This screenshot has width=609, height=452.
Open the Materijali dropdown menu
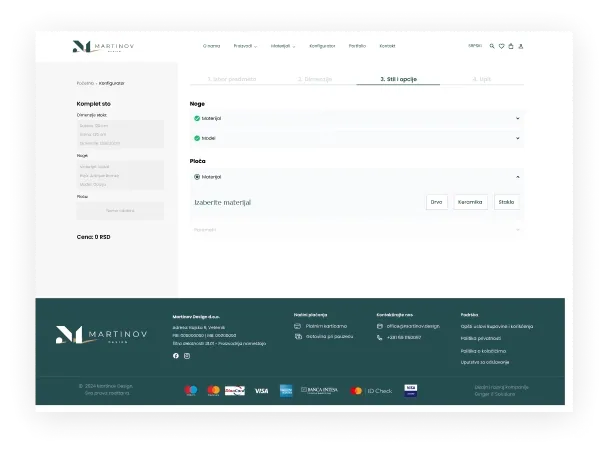click(x=283, y=46)
